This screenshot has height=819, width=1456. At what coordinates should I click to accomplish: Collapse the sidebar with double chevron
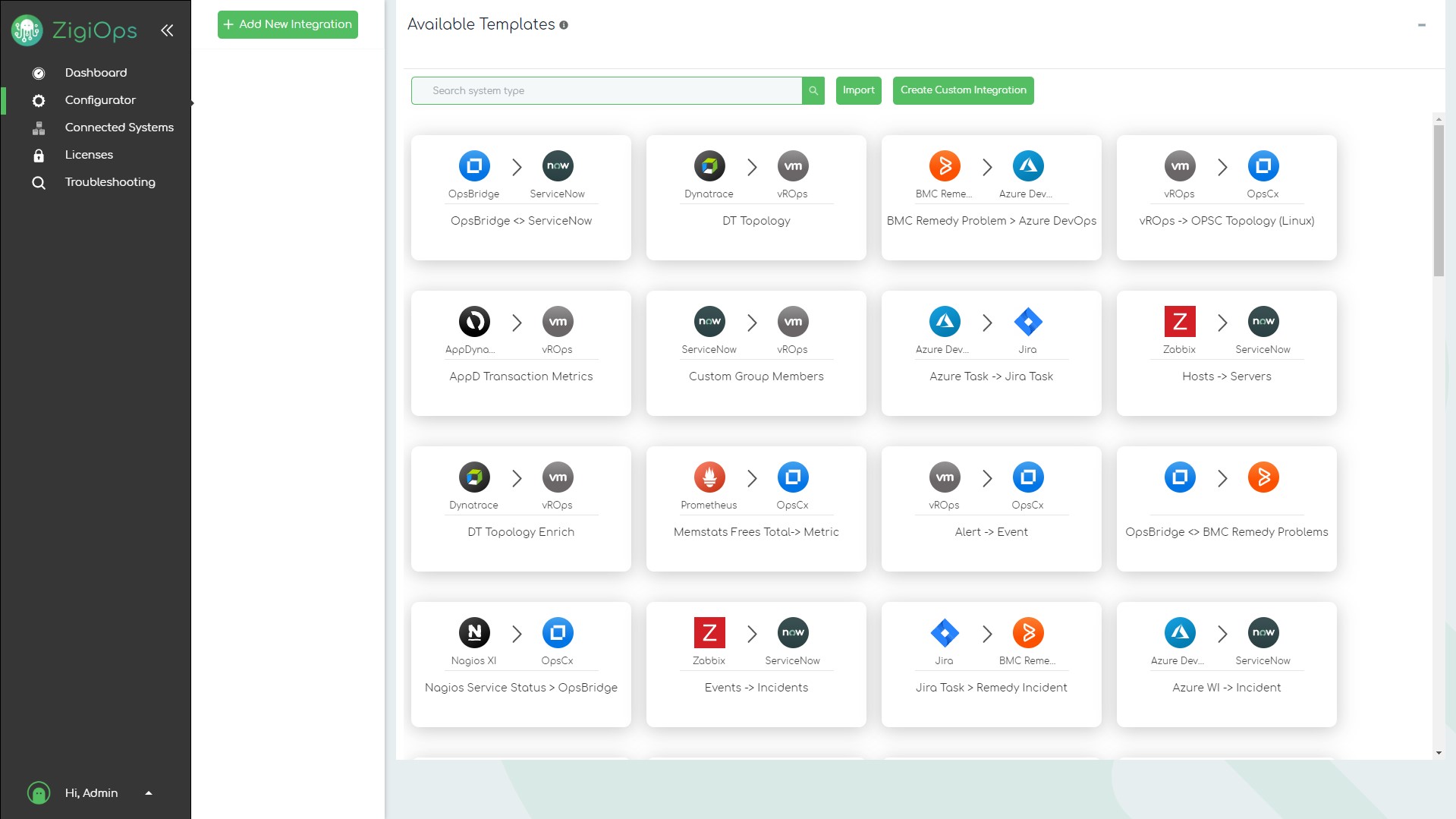tap(167, 30)
